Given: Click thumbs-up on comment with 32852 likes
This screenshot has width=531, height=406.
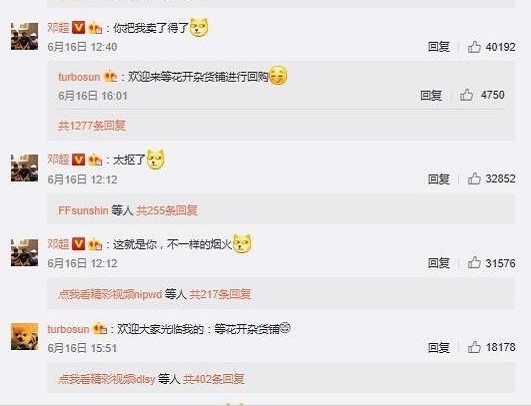Looking at the screenshot, I should click(474, 179).
